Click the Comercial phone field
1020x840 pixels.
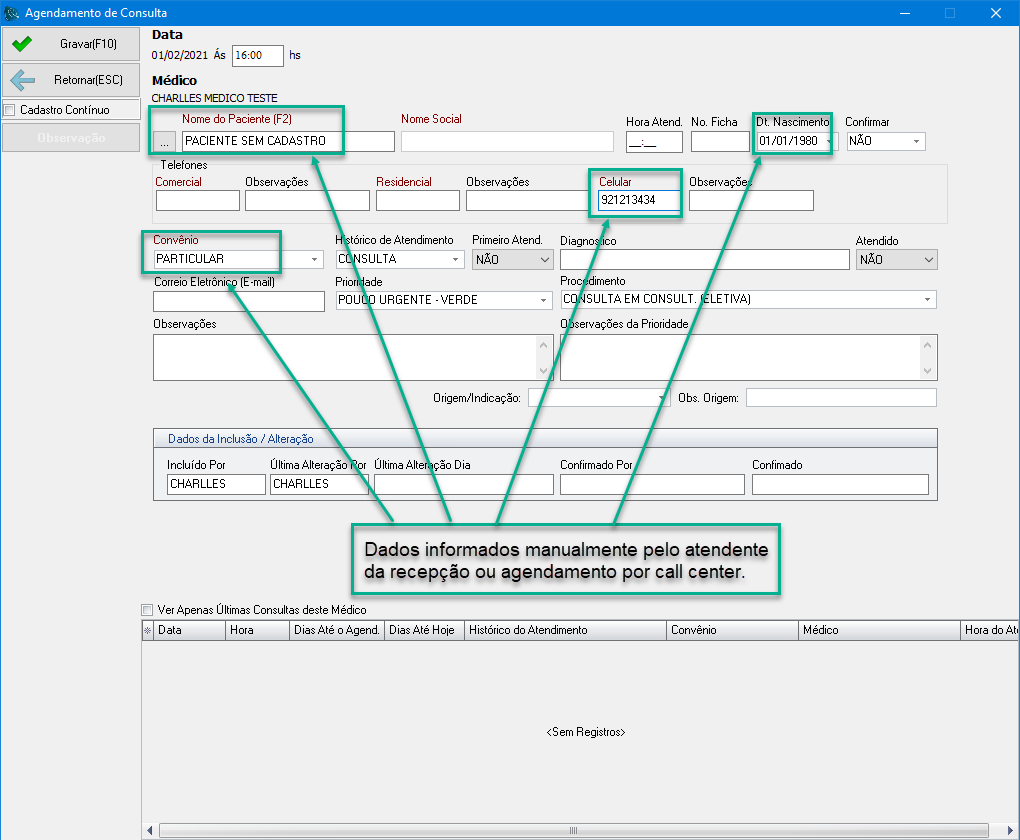(198, 200)
